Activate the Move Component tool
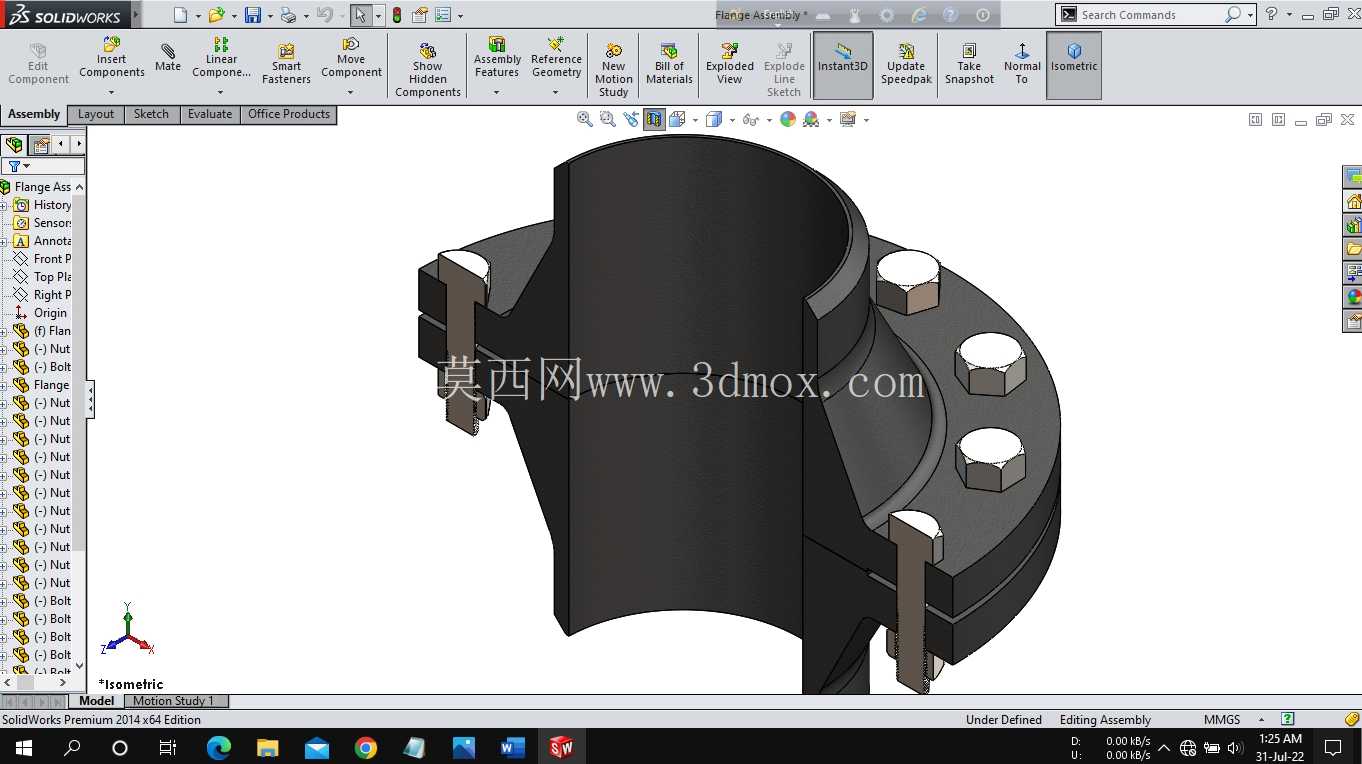1362x764 pixels. click(351, 58)
